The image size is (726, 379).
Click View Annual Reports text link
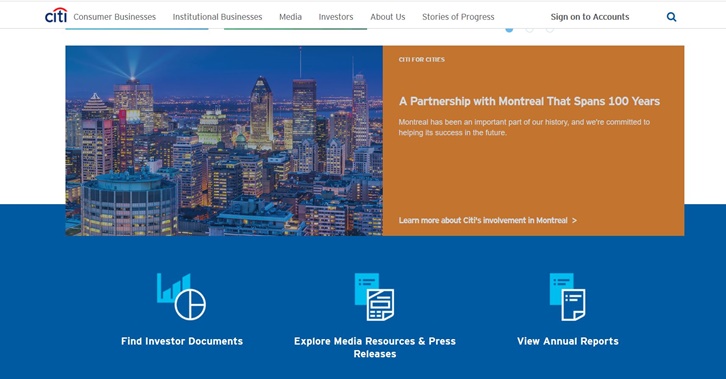(568, 341)
